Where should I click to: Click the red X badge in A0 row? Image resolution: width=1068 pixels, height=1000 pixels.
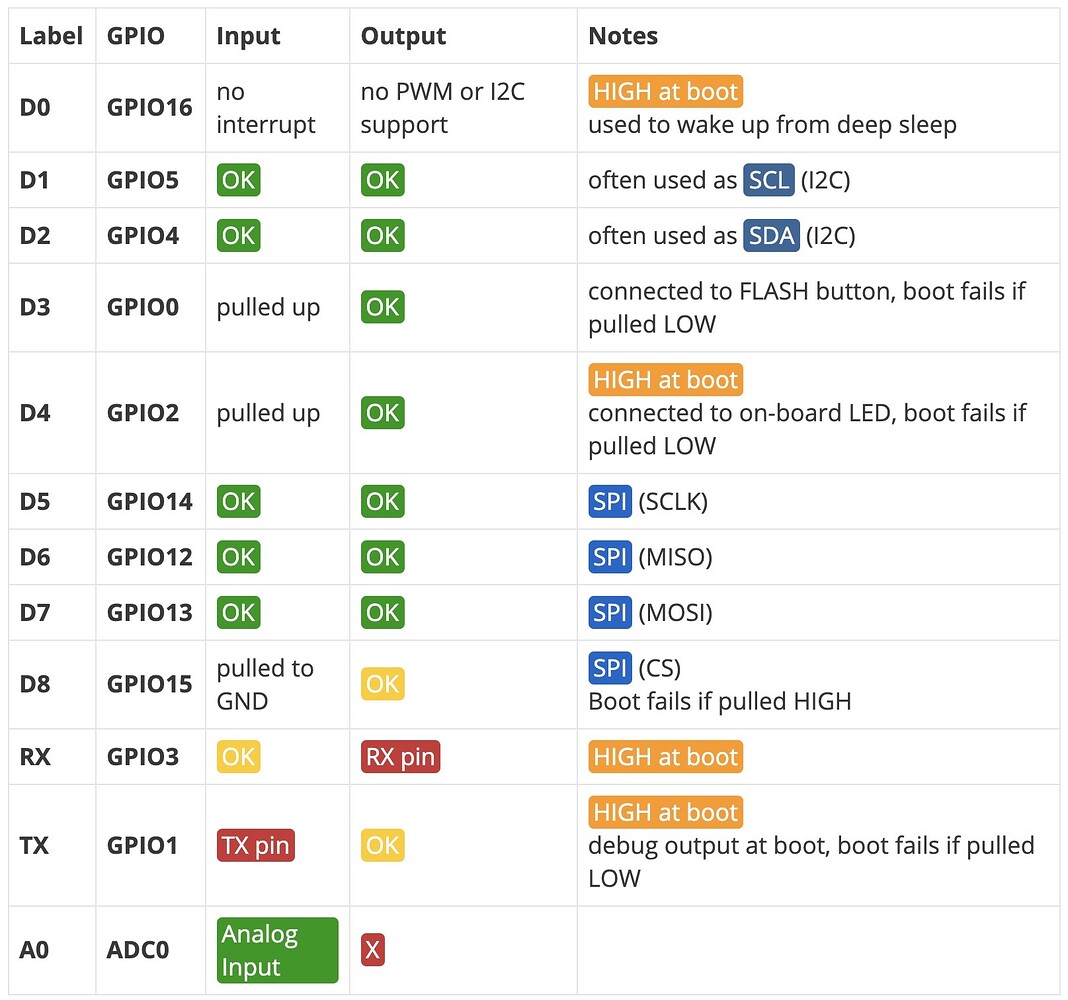(373, 950)
